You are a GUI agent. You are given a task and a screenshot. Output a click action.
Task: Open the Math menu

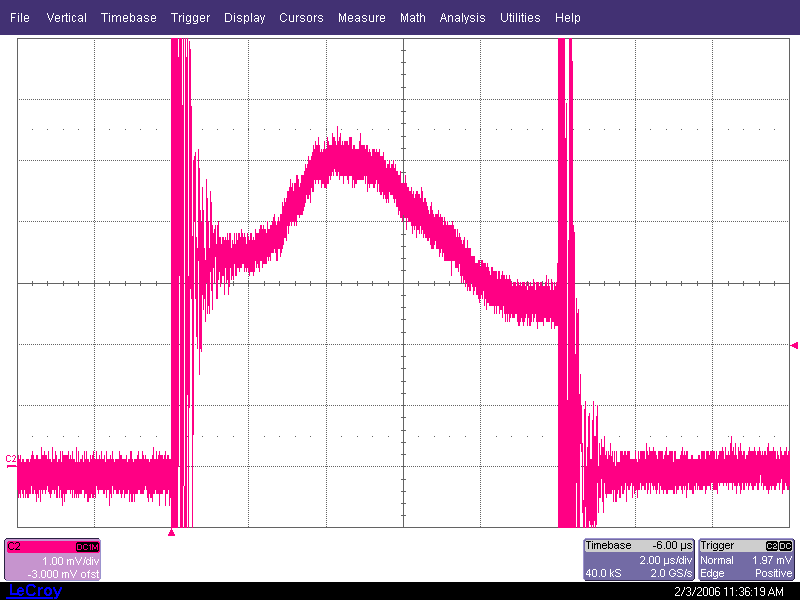(x=413, y=18)
